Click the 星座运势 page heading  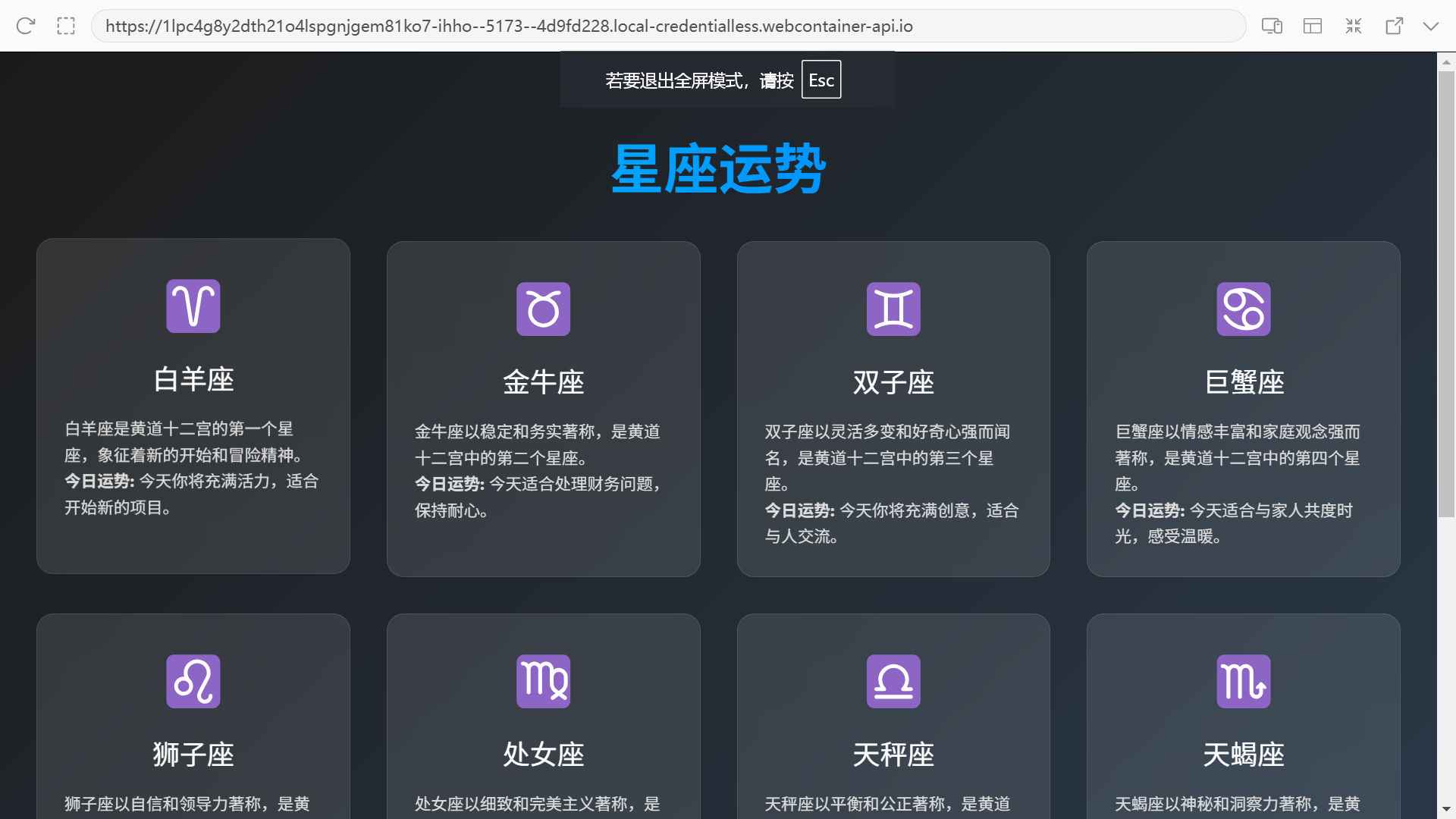coord(718,168)
